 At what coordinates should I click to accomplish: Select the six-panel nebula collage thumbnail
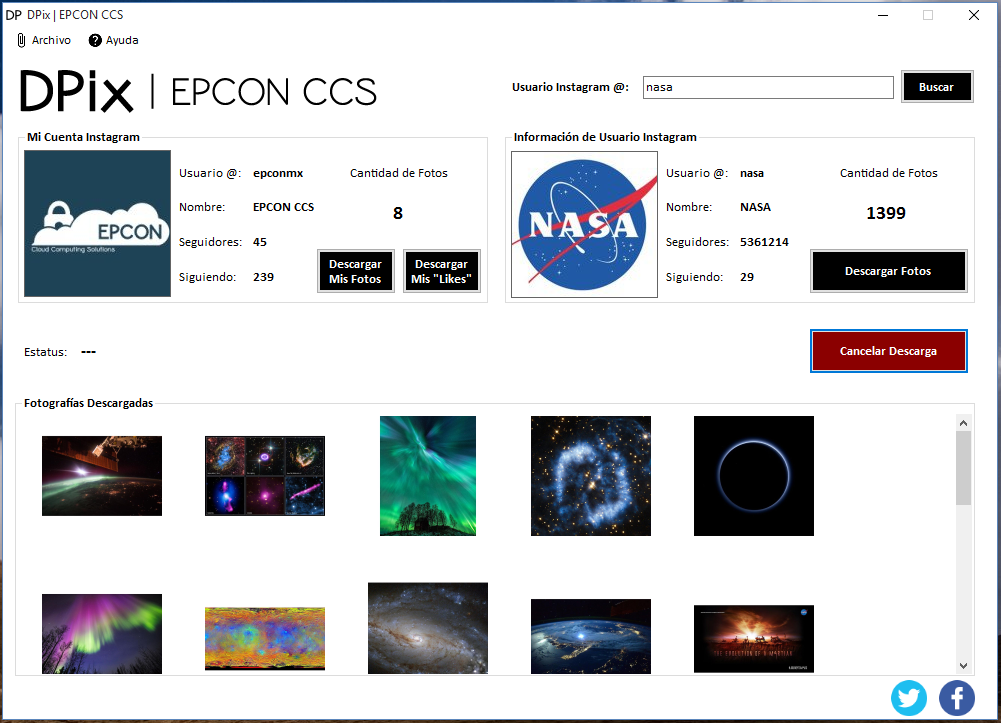tap(265, 476)
